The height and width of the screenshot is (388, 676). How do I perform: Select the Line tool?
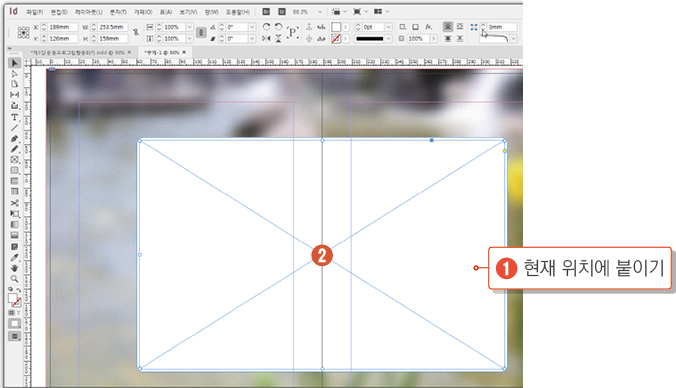[x=14, y=128]
